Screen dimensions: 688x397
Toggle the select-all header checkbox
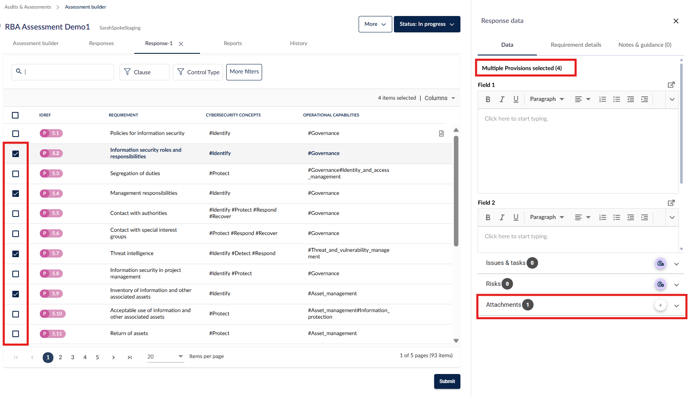click(15, 115)
